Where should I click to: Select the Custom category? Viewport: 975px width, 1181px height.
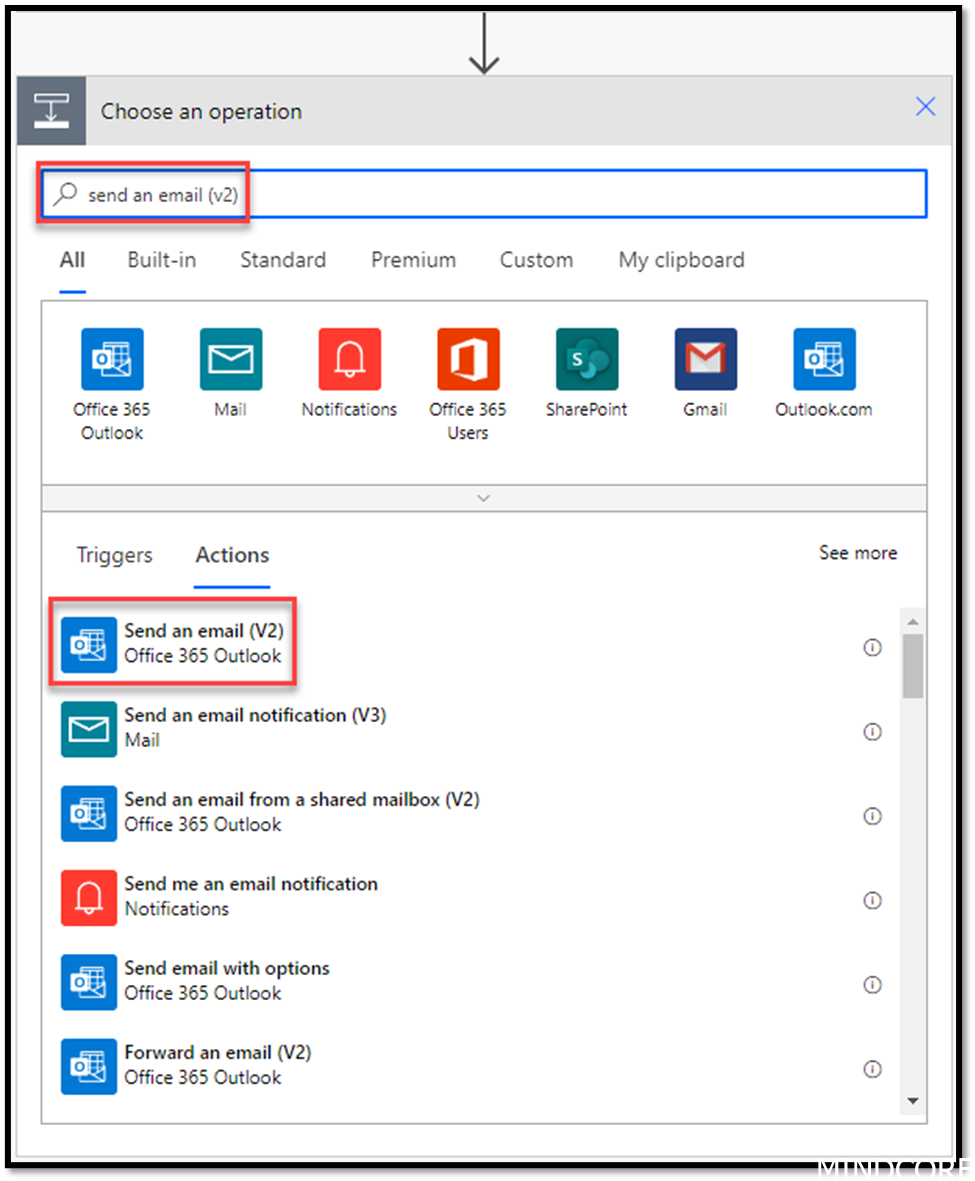coord(536,260)
